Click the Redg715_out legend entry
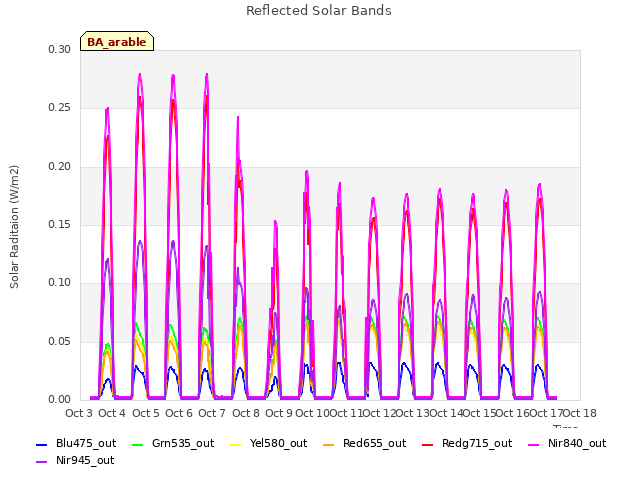Image resolution: width=640 pixels, height=480 pixels. pos(467,443)
